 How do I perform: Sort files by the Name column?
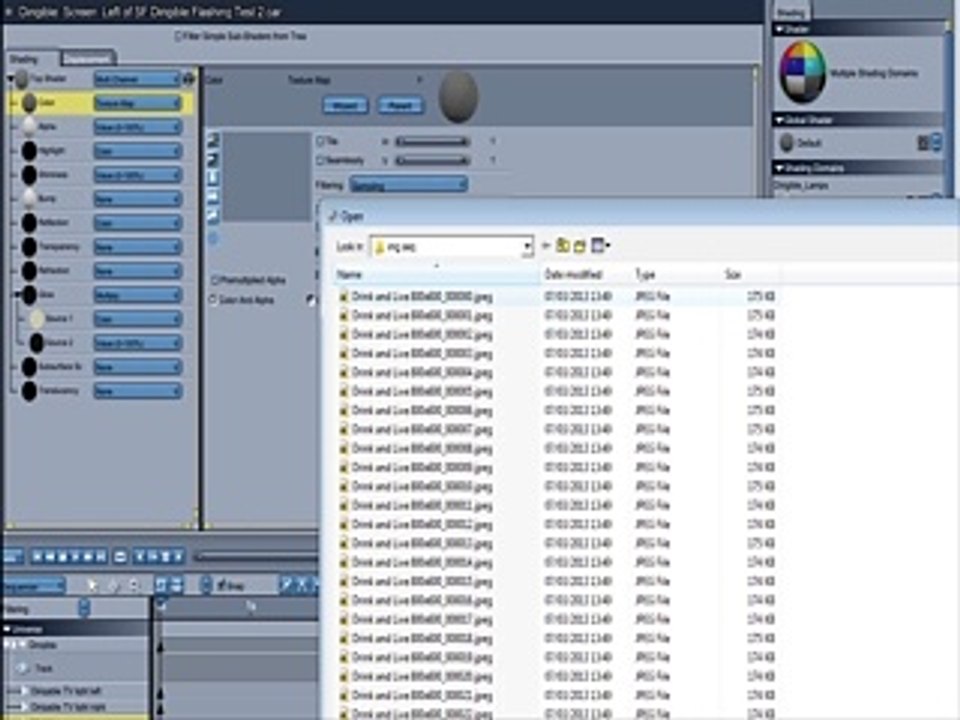437,275
